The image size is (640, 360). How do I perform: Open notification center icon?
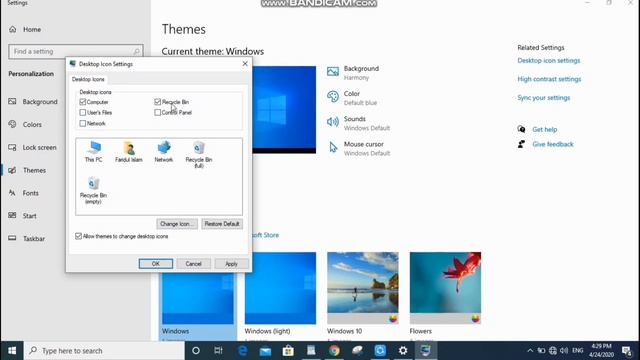pos(627,351)
